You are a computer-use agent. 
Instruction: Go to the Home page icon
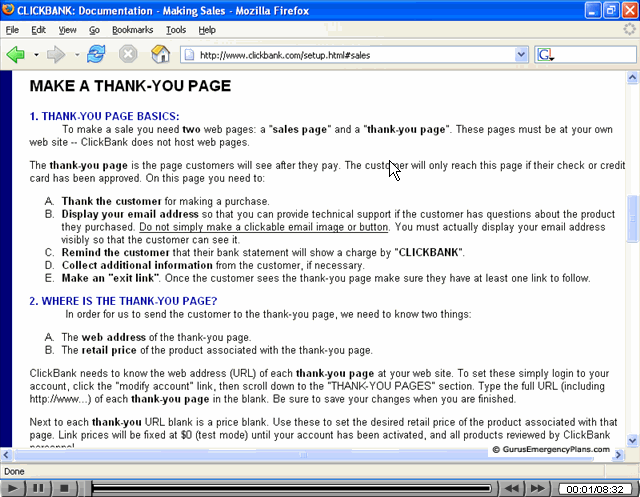(x=160, y=54)
